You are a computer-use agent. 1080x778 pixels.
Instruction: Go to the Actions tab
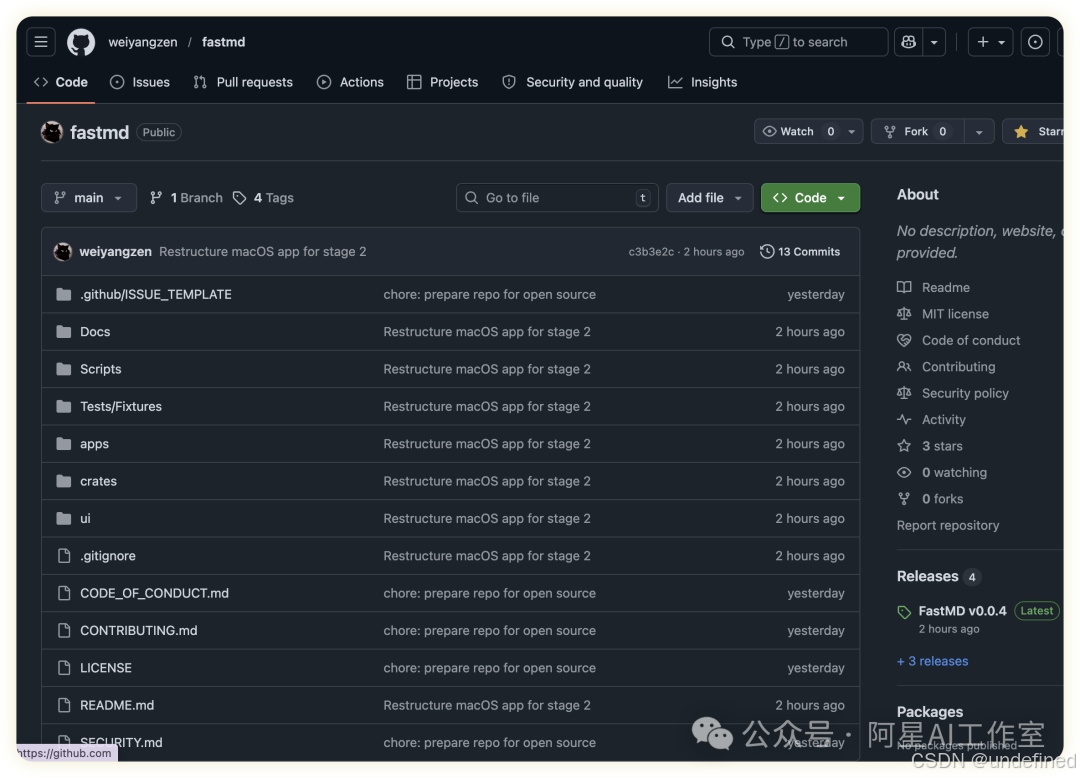tap(350, 83)
